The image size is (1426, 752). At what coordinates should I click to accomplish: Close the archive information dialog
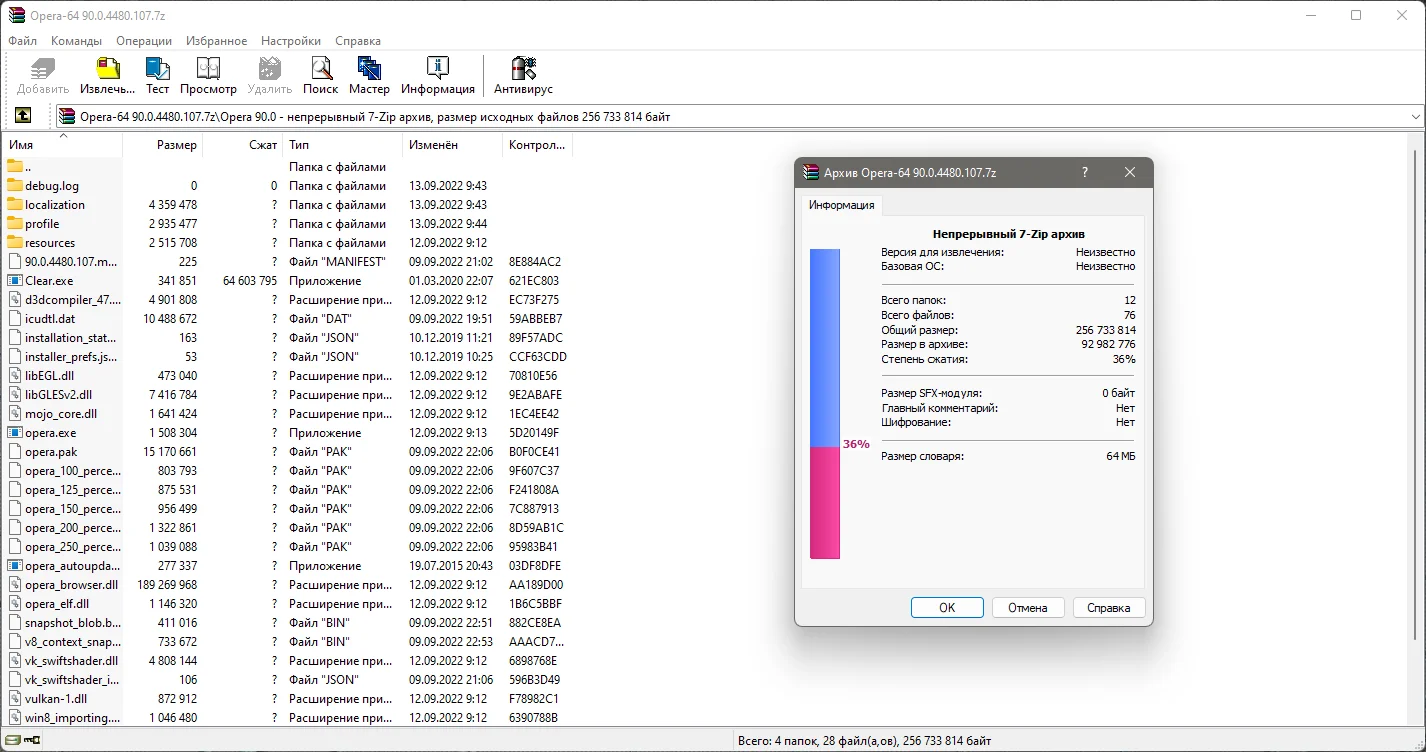coord(1130,172)
